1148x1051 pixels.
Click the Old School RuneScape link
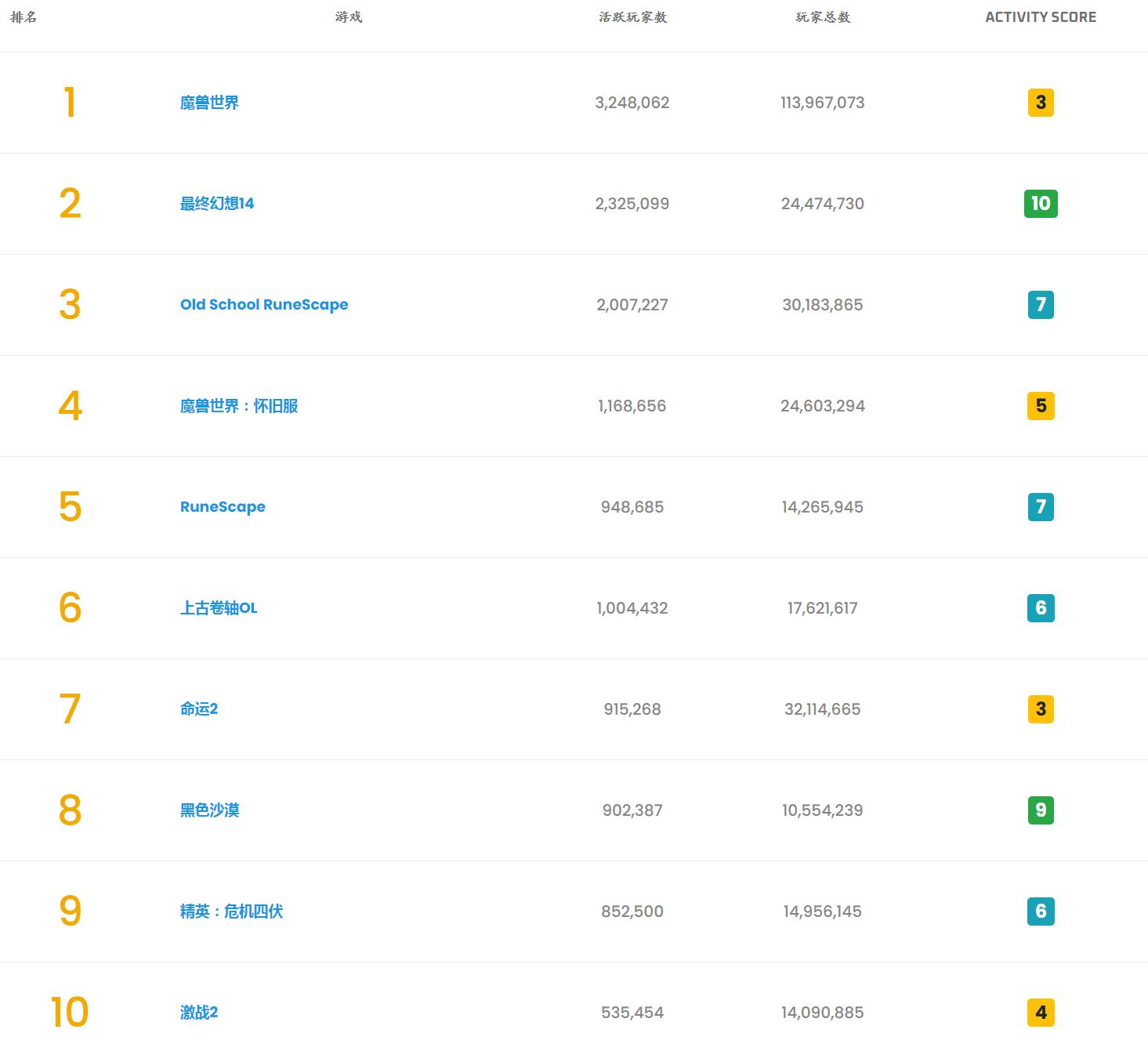pyautogui.click(x=263, y=304)
